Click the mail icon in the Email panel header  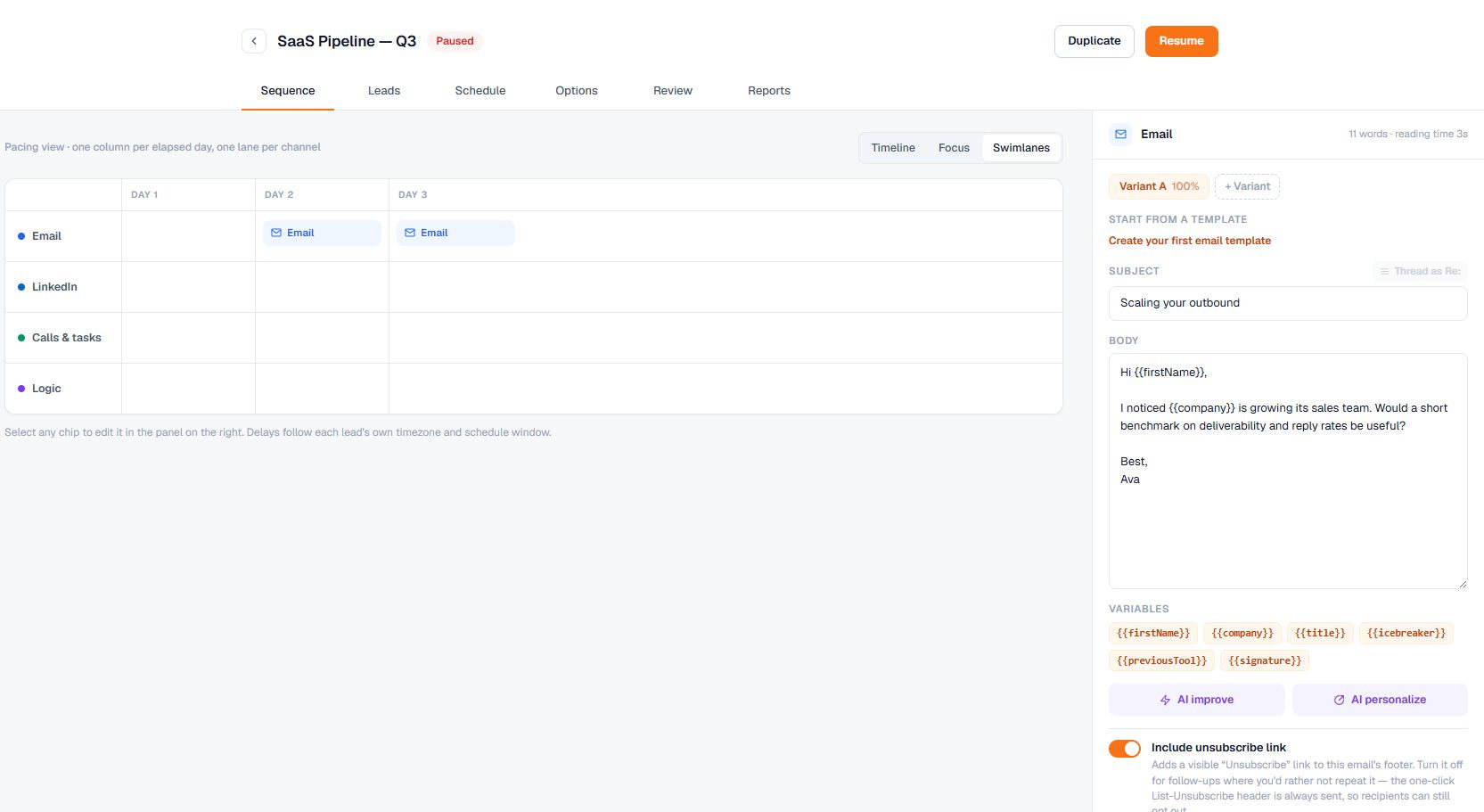tap(1120, 135)
